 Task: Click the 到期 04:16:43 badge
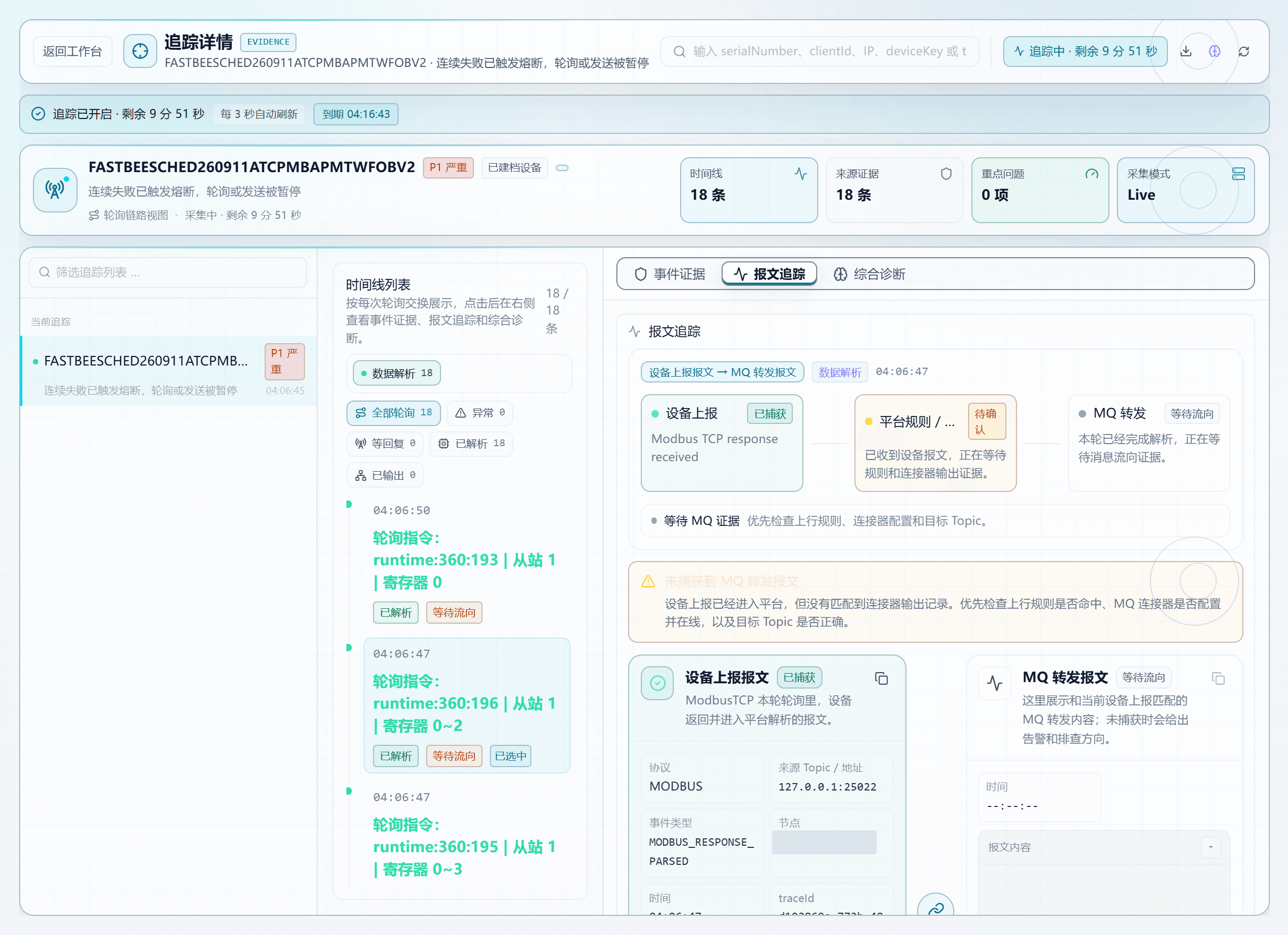[x=355, y=114]
